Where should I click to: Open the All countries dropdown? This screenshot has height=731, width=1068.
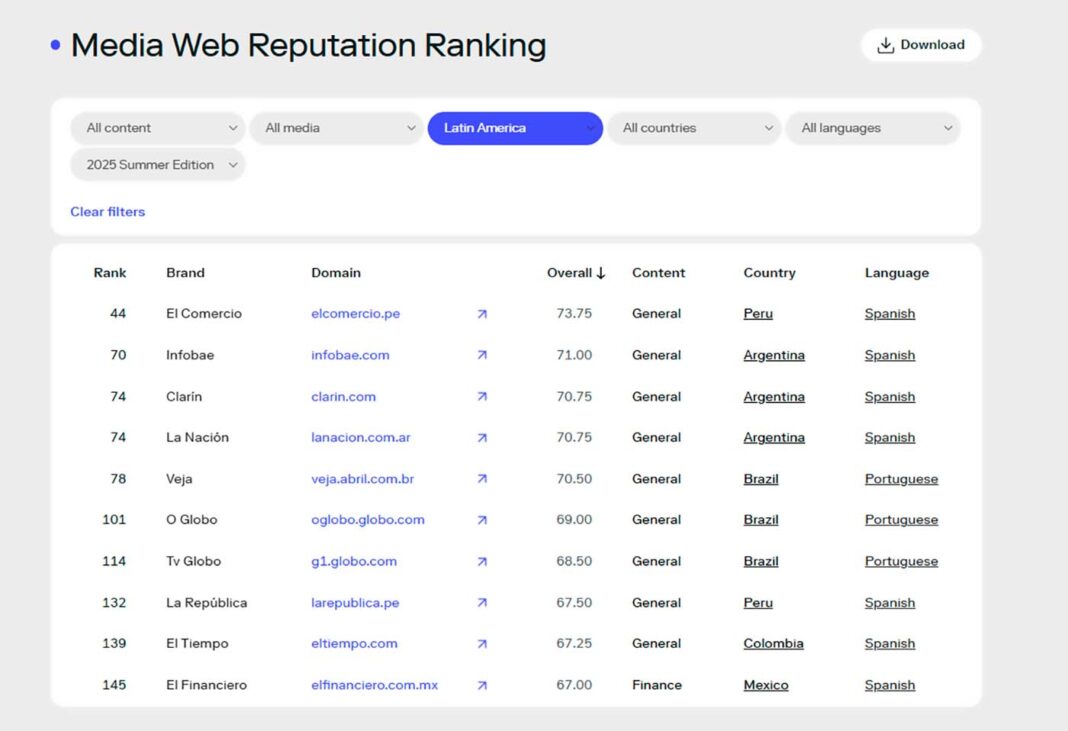pos(694,128)
